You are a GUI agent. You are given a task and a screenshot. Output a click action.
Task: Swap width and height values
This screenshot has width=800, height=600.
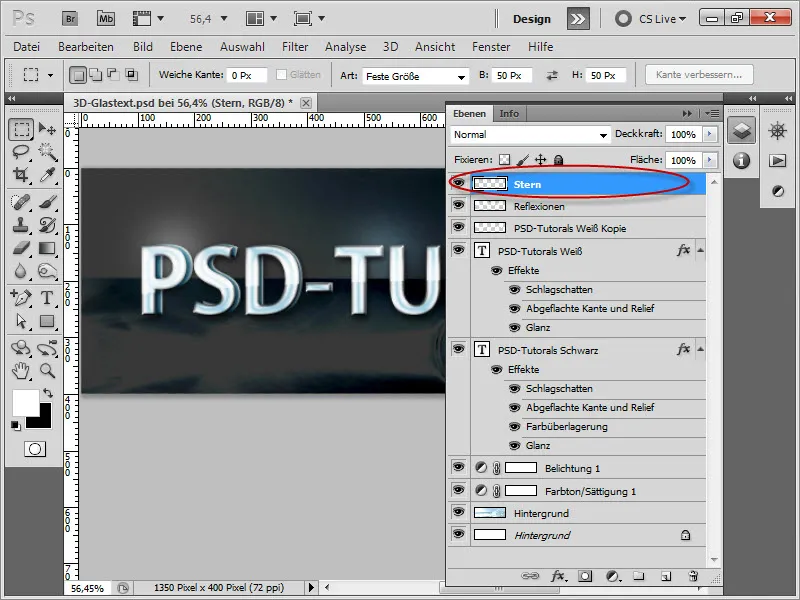[552, 76]
